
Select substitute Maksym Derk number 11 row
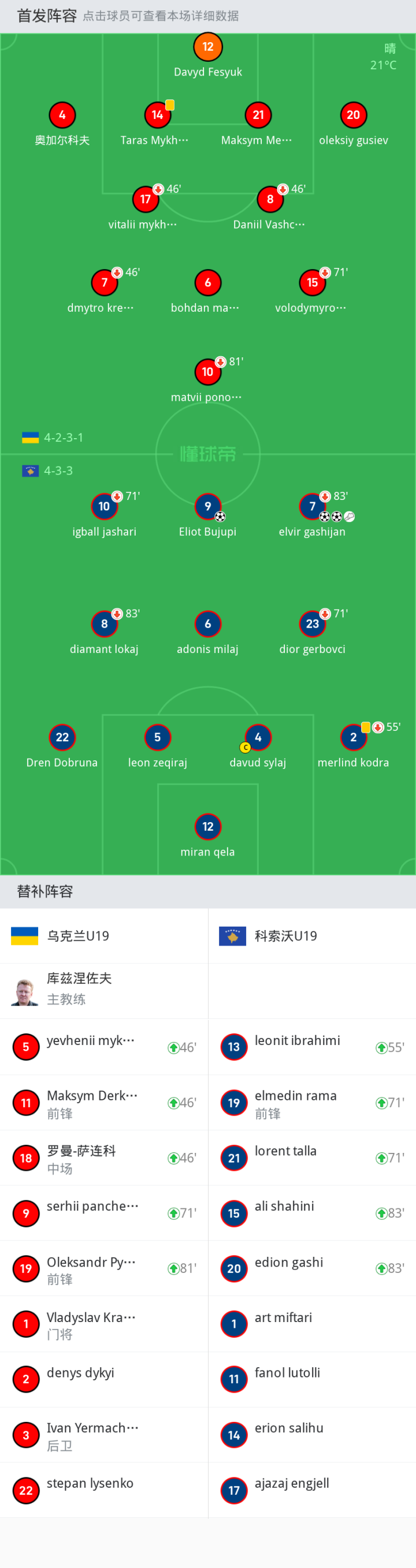click(x=104, y=1103)
